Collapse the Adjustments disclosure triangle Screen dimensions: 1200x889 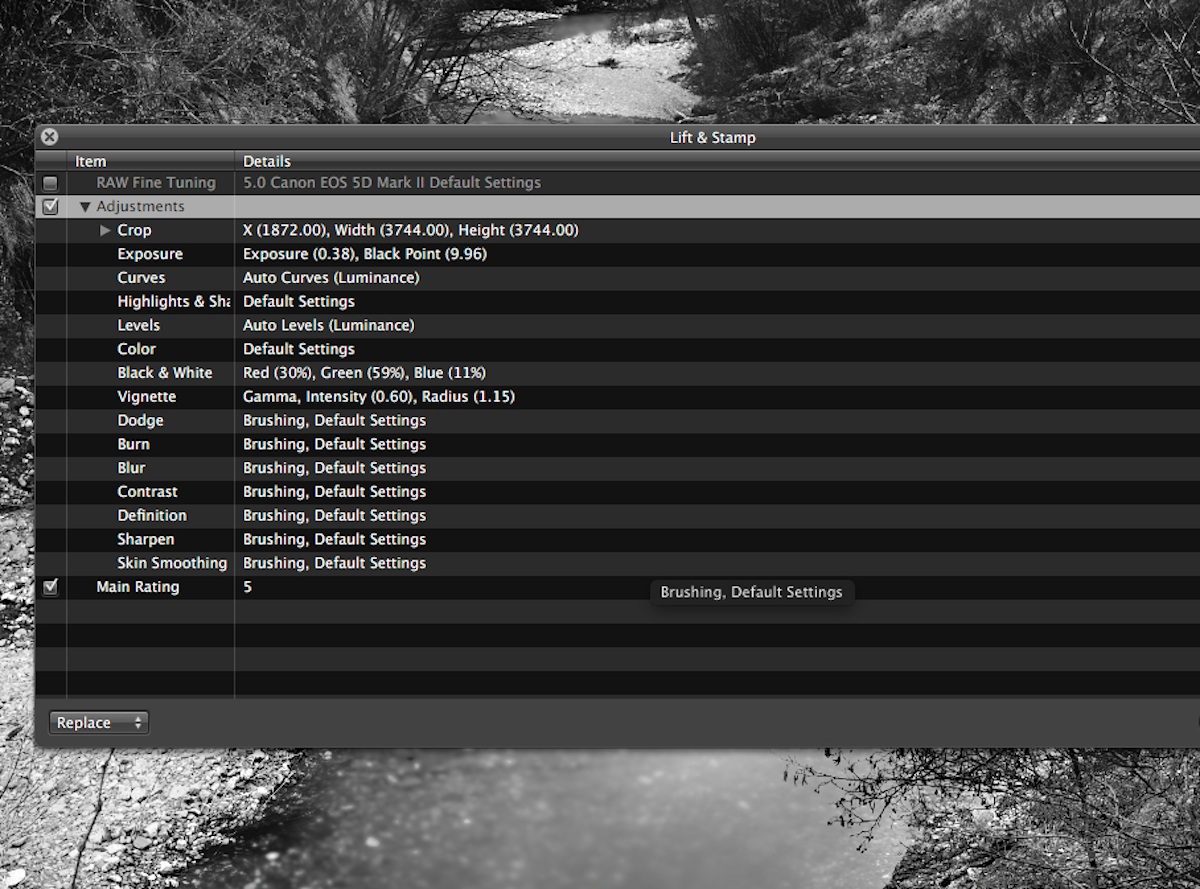point(85,207)
